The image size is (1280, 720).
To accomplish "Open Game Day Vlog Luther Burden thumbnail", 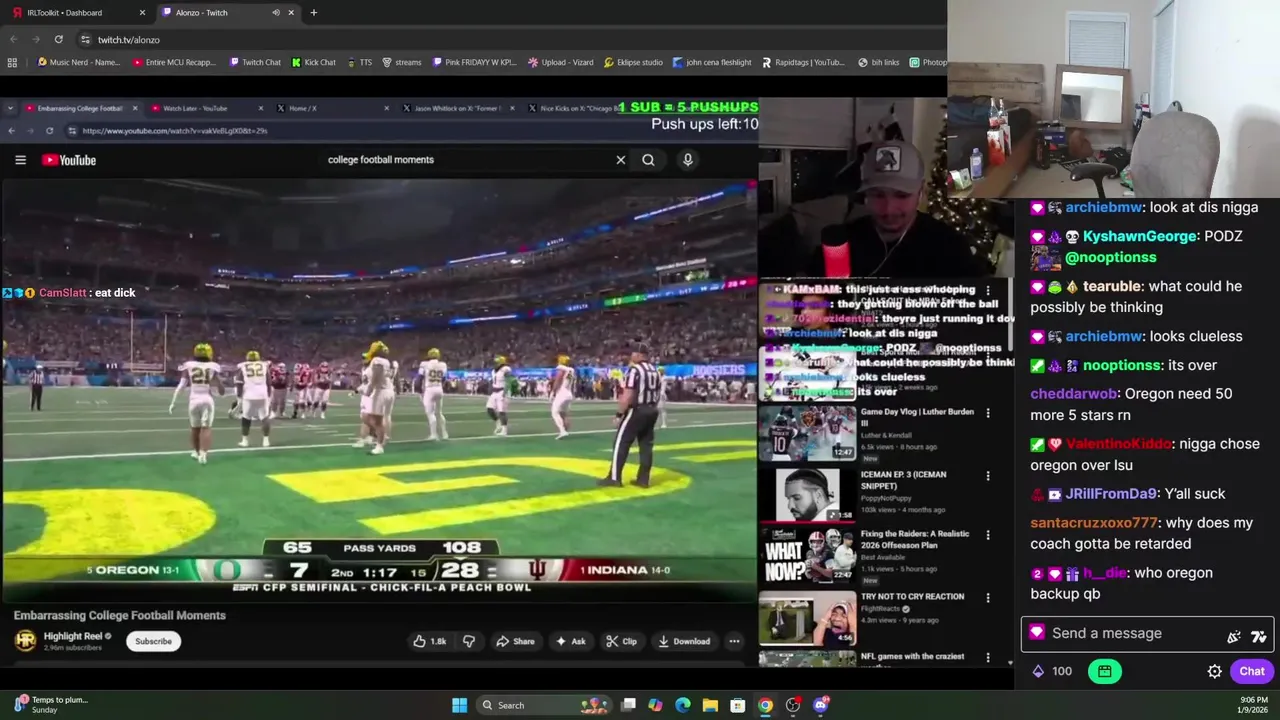I will pyautogui.click(x=807, y=434).
